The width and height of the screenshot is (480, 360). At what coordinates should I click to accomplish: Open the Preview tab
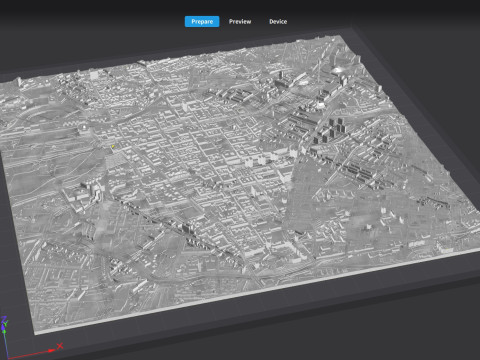pos(240,22)
